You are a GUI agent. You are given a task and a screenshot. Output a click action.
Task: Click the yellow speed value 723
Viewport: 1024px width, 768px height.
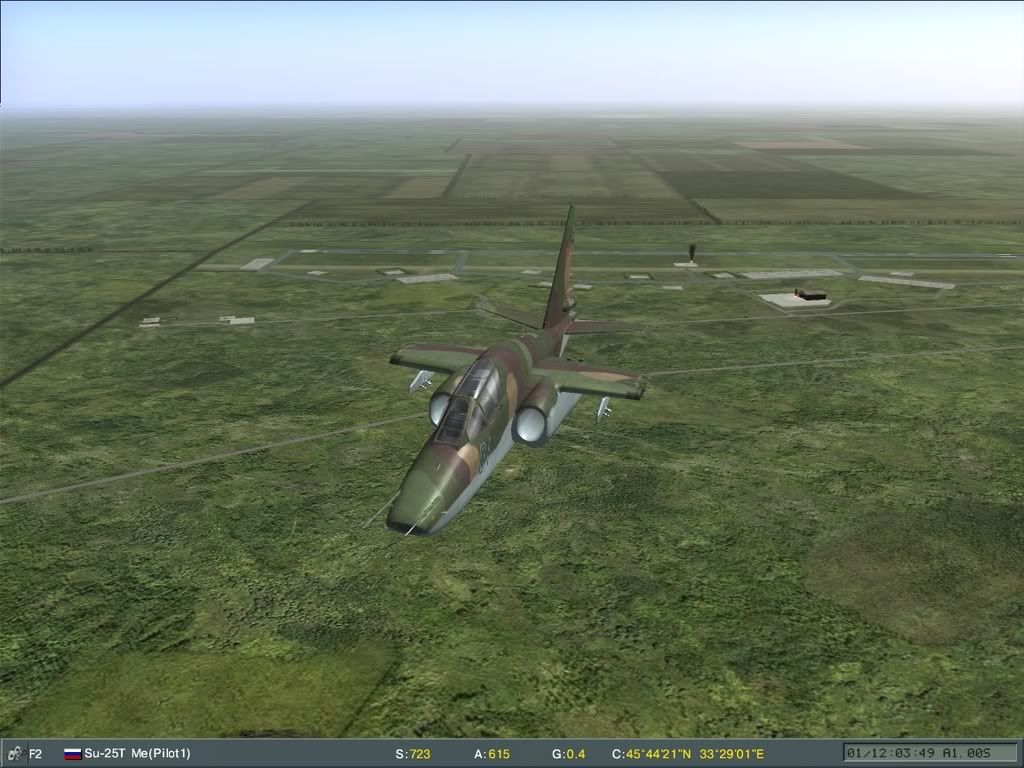(421, 756)
